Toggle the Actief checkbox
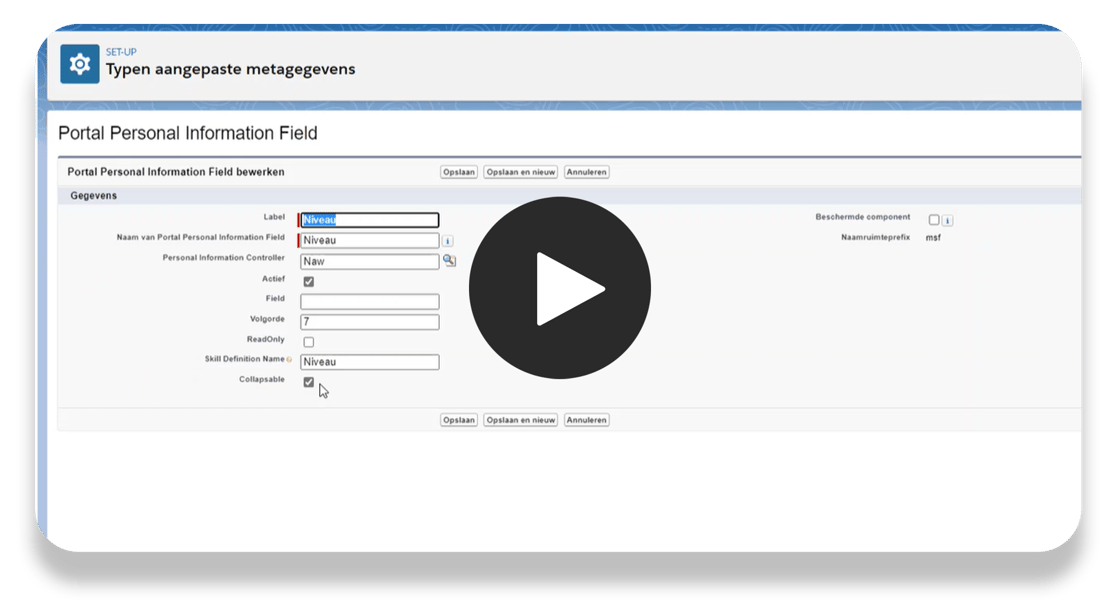The image size is (1120, 609). (309, 281)
